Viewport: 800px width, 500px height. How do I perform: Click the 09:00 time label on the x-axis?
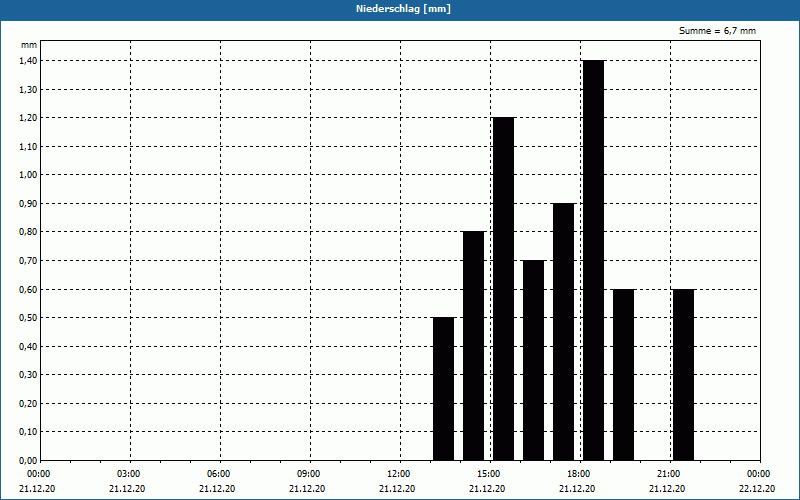tap(308, 474)
